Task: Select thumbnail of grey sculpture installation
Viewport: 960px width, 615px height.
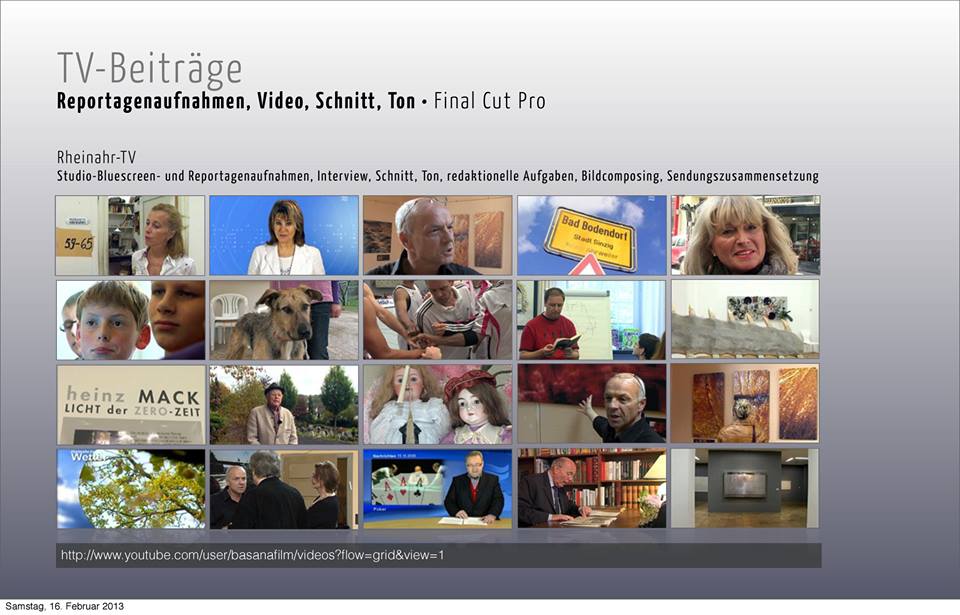Action: pyautogui.click(x=745, y=320)
